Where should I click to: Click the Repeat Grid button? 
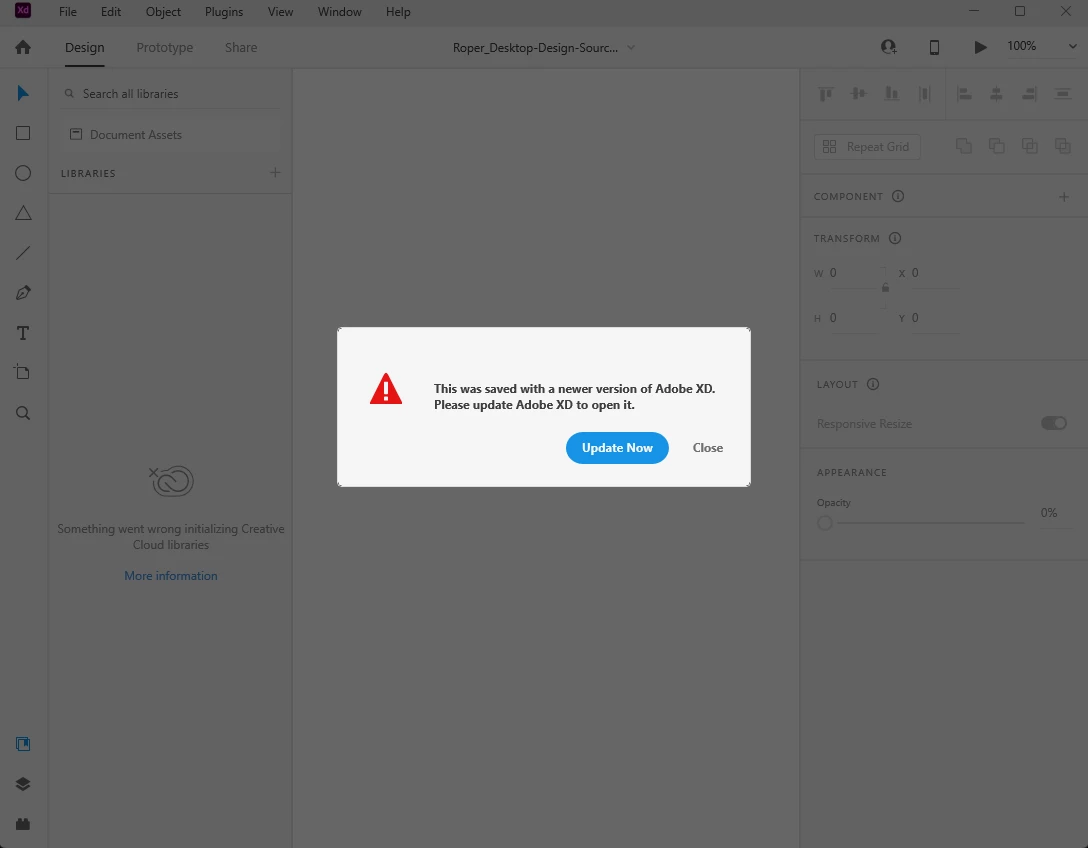click(867, 146)
